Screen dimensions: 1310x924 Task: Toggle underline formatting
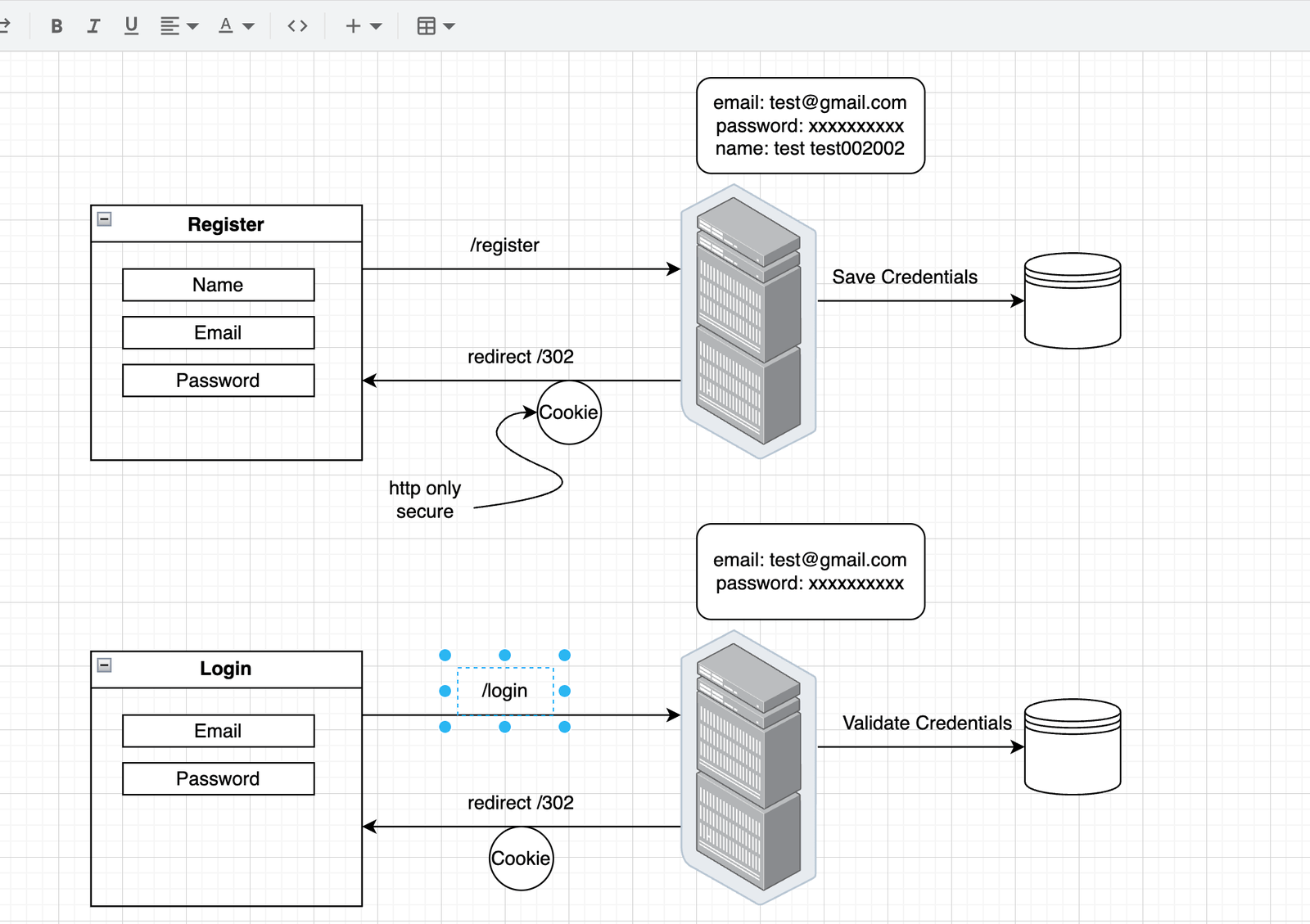coord(130,25)
